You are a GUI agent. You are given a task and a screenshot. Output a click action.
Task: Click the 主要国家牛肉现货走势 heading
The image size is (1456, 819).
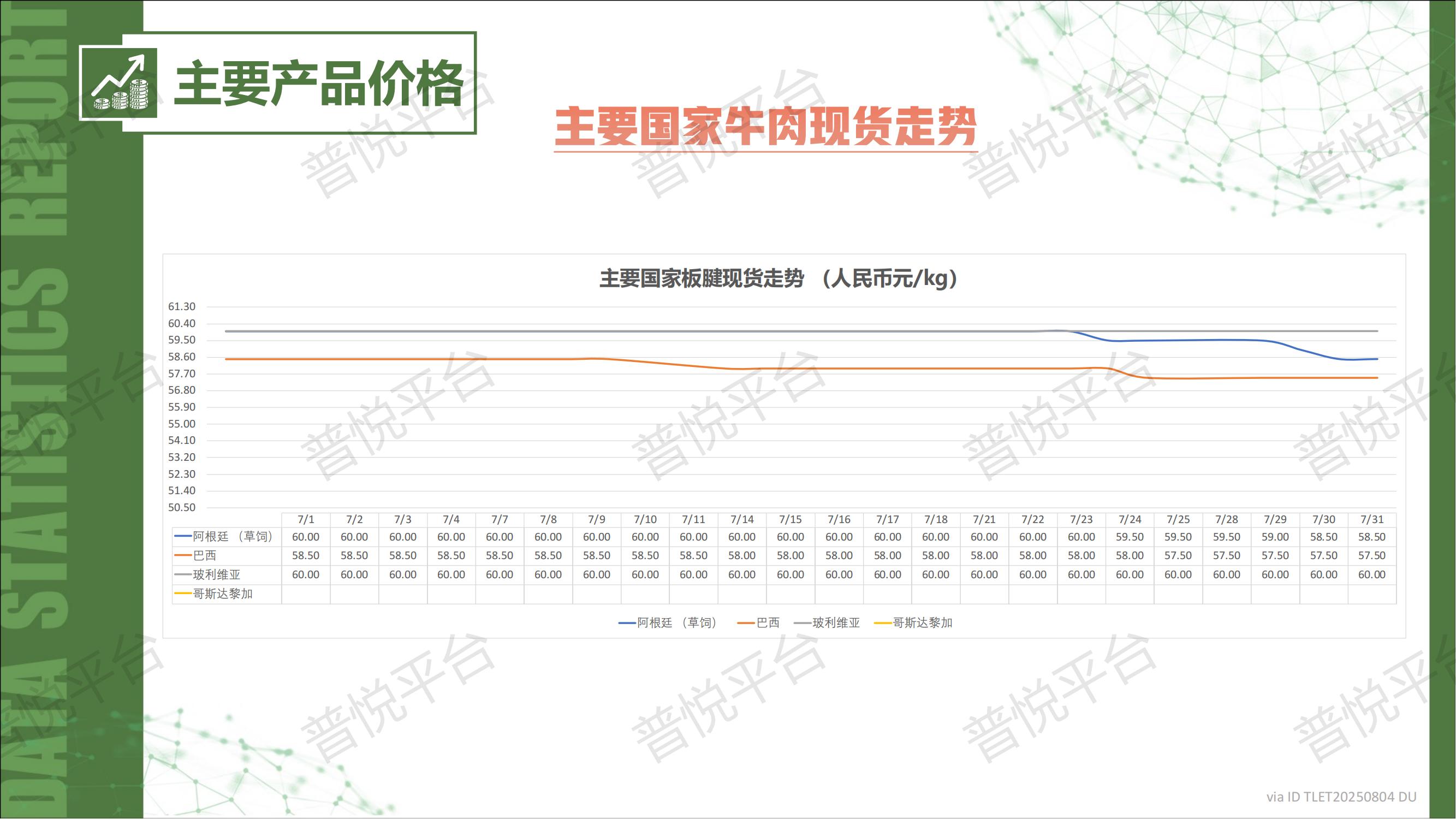(765, 127)
